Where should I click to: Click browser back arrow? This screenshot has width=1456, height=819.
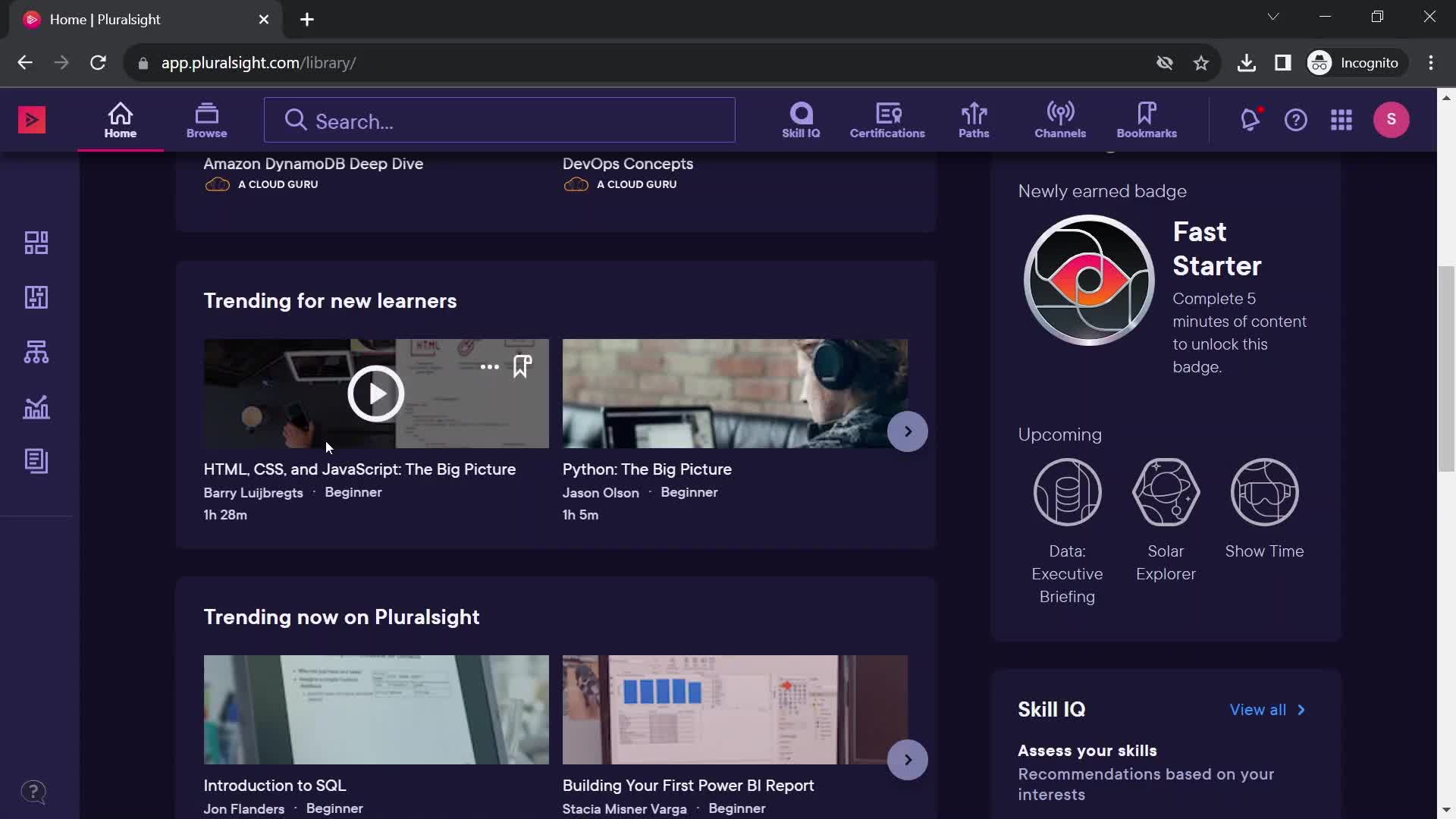click(25, 63)
